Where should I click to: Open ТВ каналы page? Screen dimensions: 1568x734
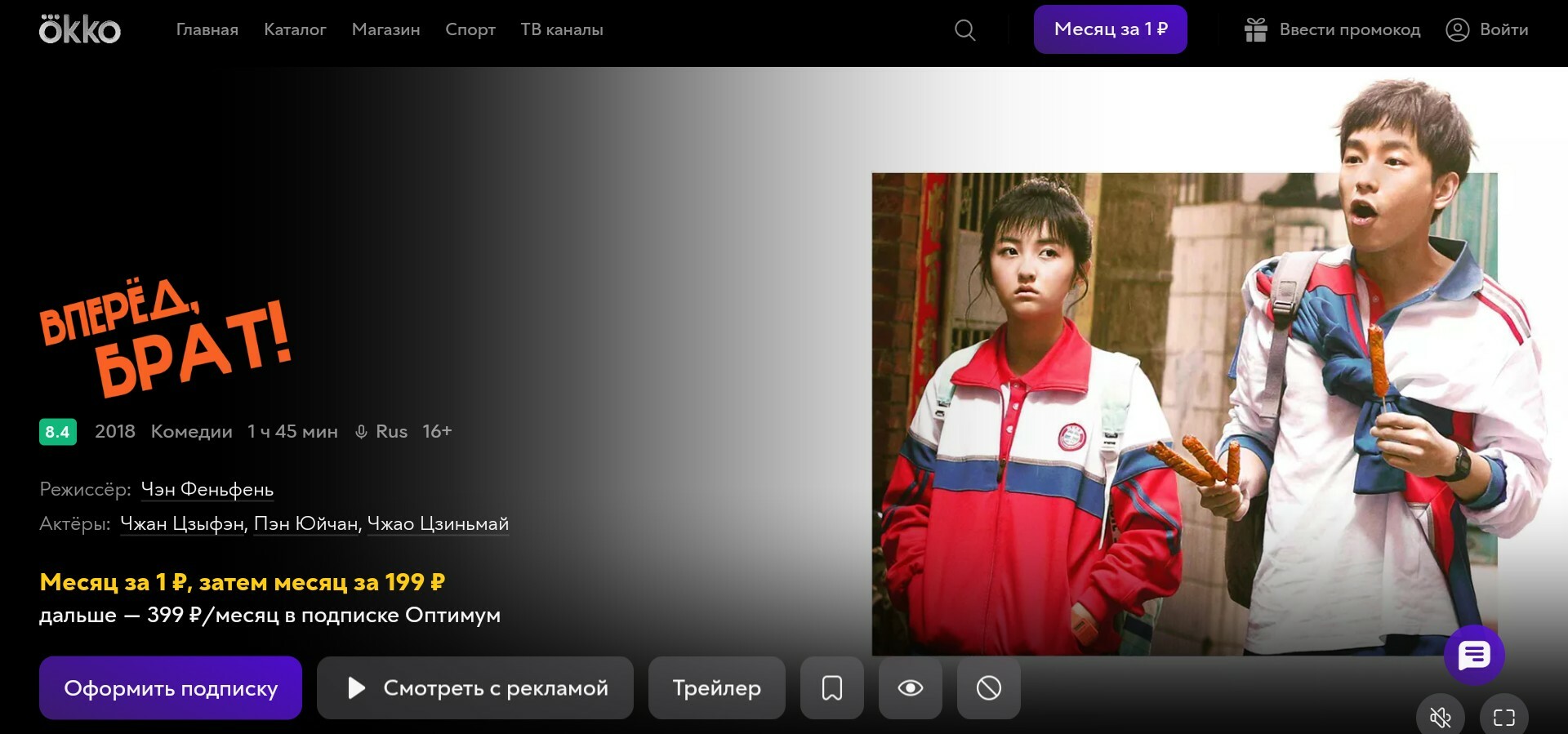(561, 30)
